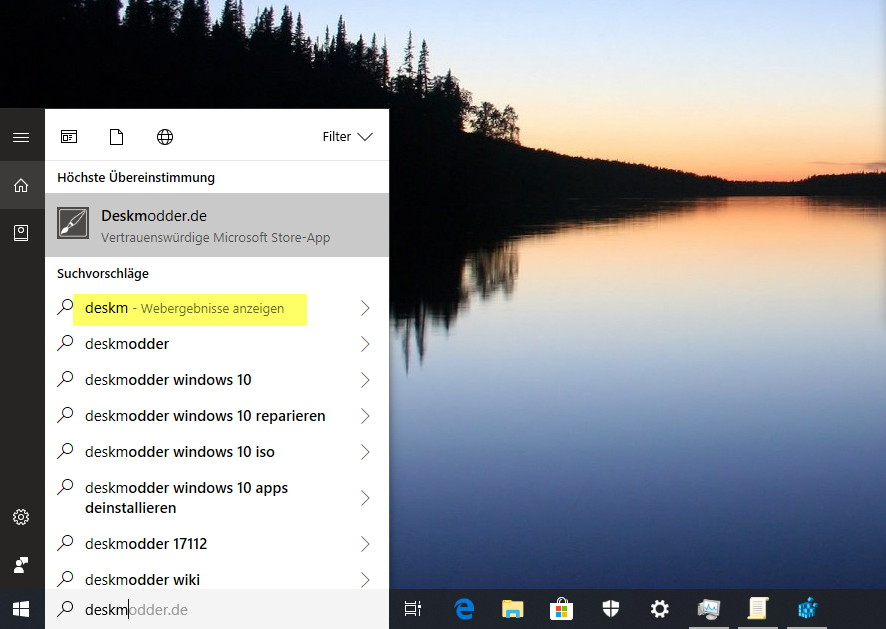Expand arrow for 'windows 10 reparieren' suggestion
Viewport: 886px width, 629px height.
(x=365, y=416)
